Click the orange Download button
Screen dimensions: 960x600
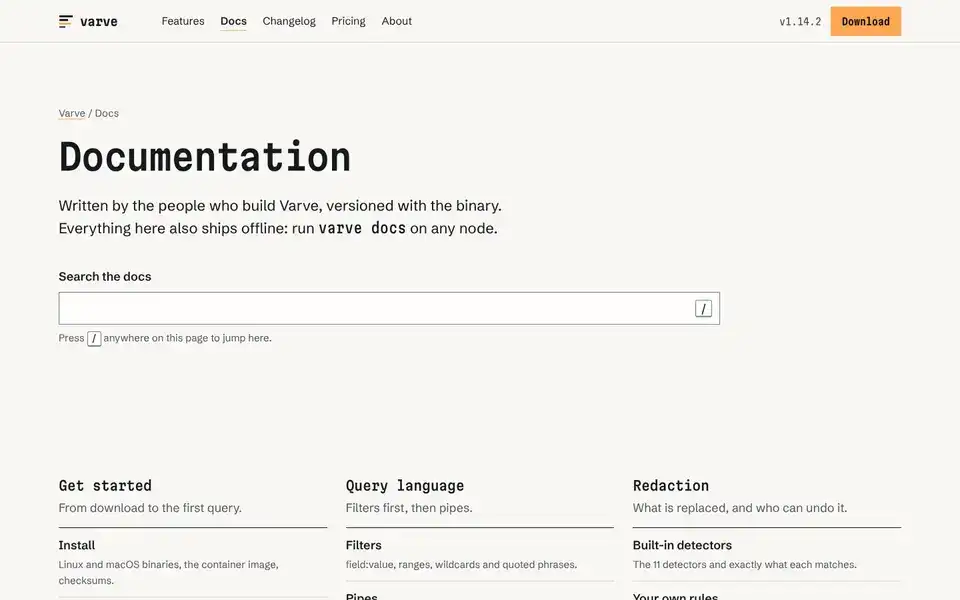866,21
